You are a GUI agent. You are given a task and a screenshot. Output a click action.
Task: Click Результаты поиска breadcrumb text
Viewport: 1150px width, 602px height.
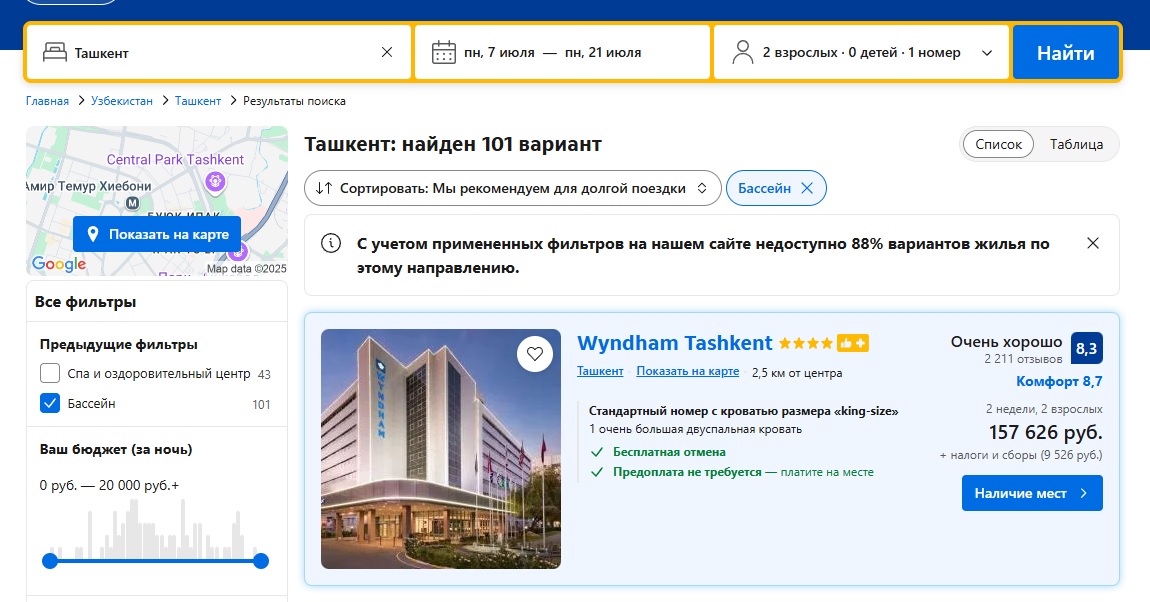point(294,101)
